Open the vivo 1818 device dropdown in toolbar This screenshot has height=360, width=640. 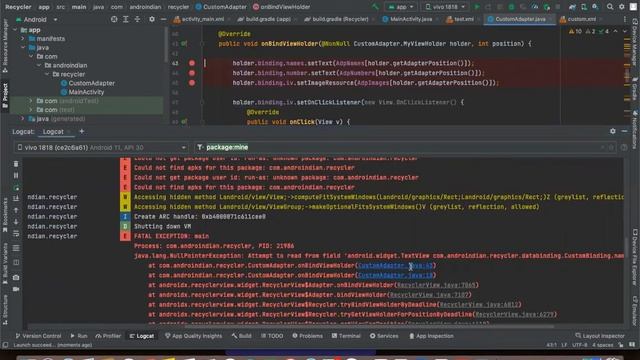coord(445,7)
